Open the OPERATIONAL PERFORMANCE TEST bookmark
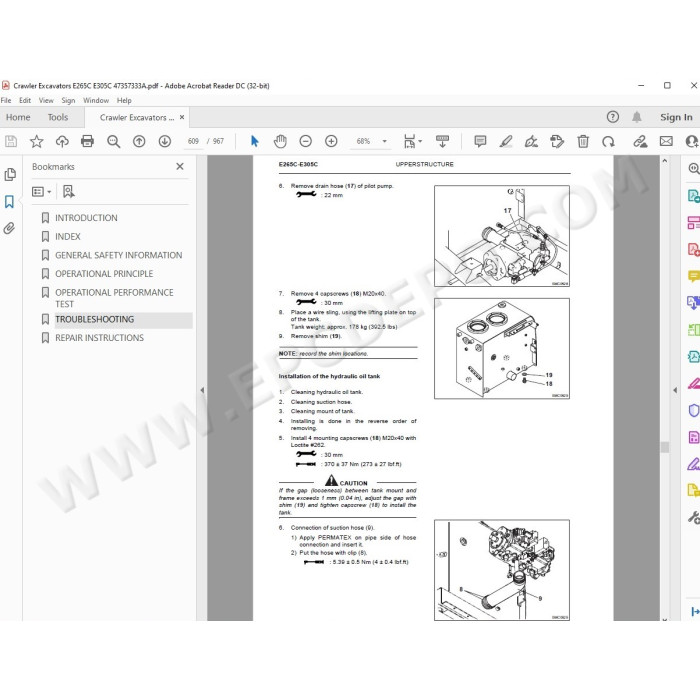 (114, 298)
